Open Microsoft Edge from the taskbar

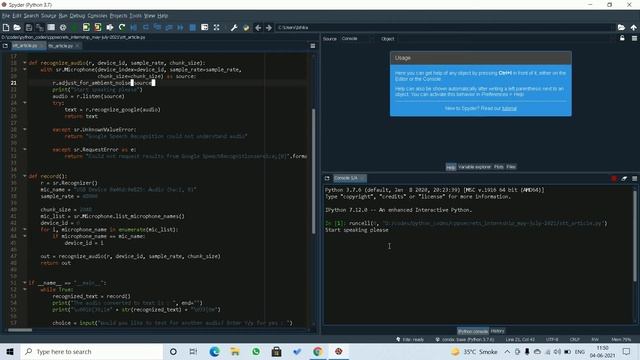click(x=214, y=351)
